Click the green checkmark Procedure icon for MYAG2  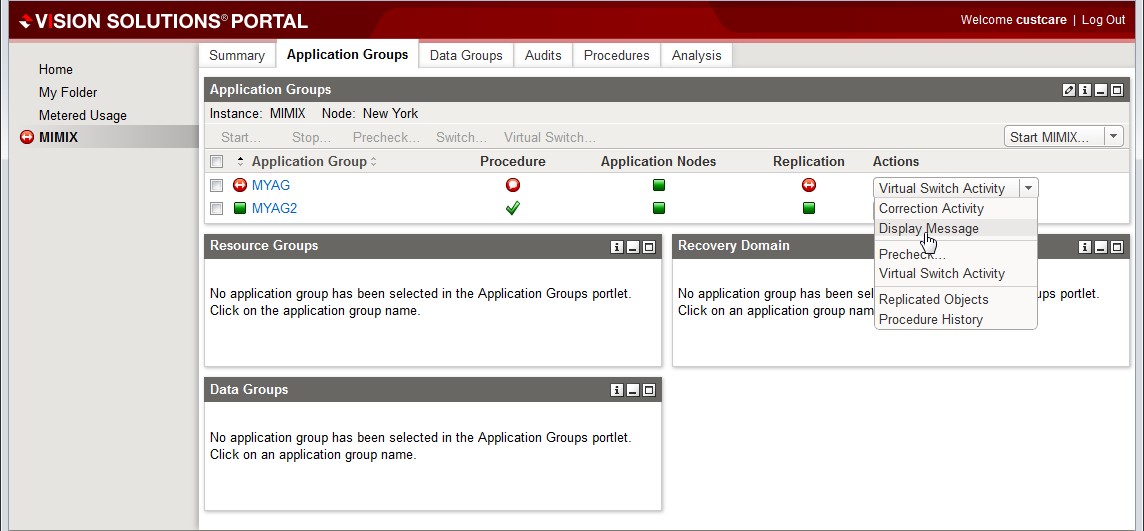coord(513,209)
